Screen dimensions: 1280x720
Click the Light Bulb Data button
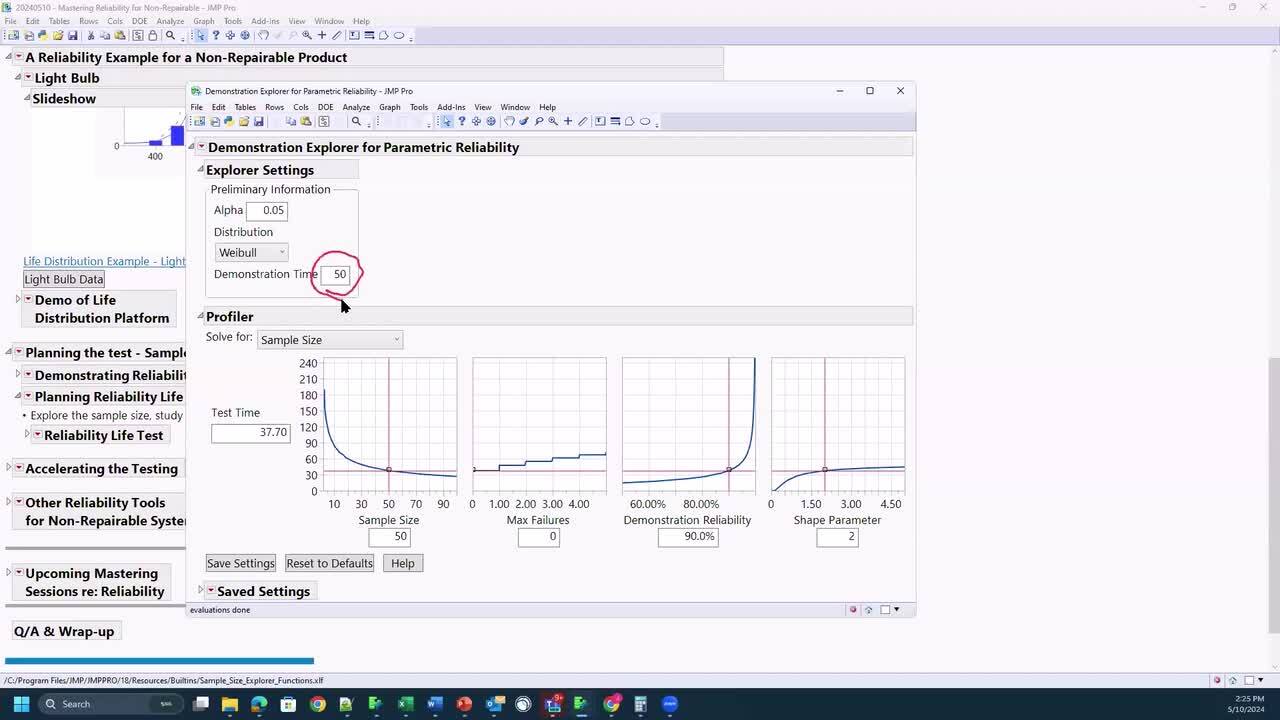(64, 279)
